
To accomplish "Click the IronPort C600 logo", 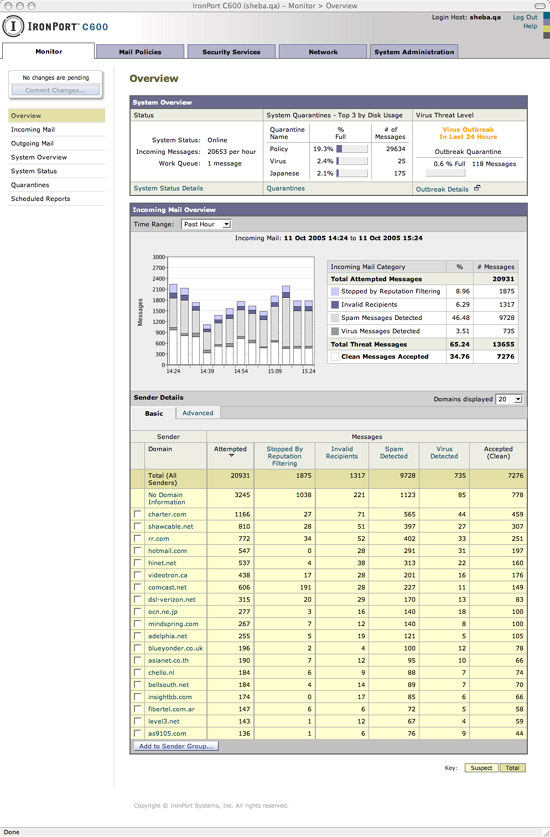I will pos(56,26).
